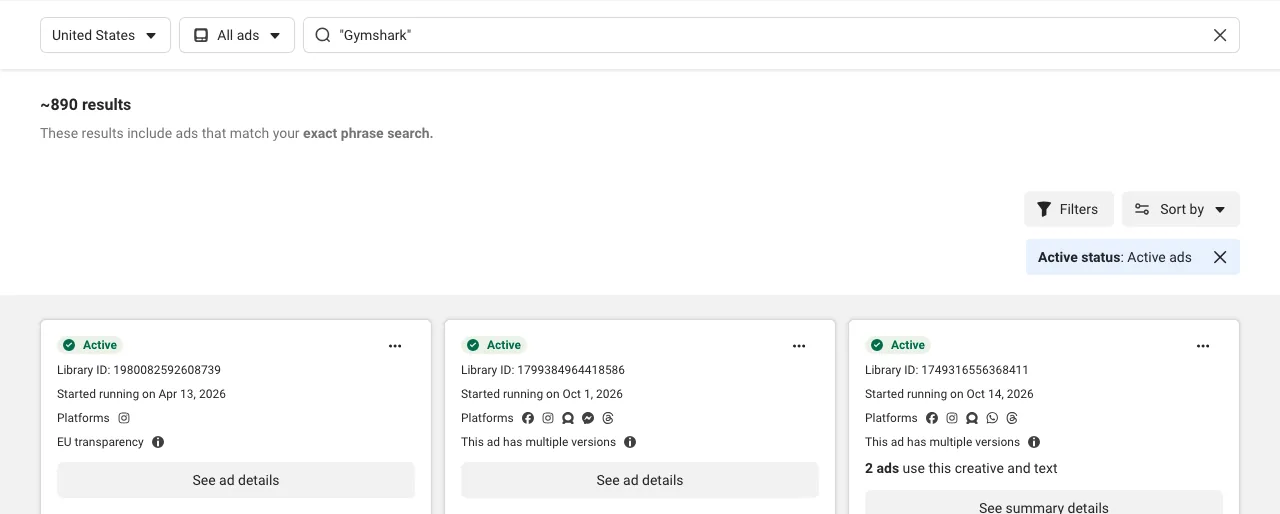
Task: Click "This ad has multiple versions" on the Oct 1 ad
Action: tap(538, 442)
